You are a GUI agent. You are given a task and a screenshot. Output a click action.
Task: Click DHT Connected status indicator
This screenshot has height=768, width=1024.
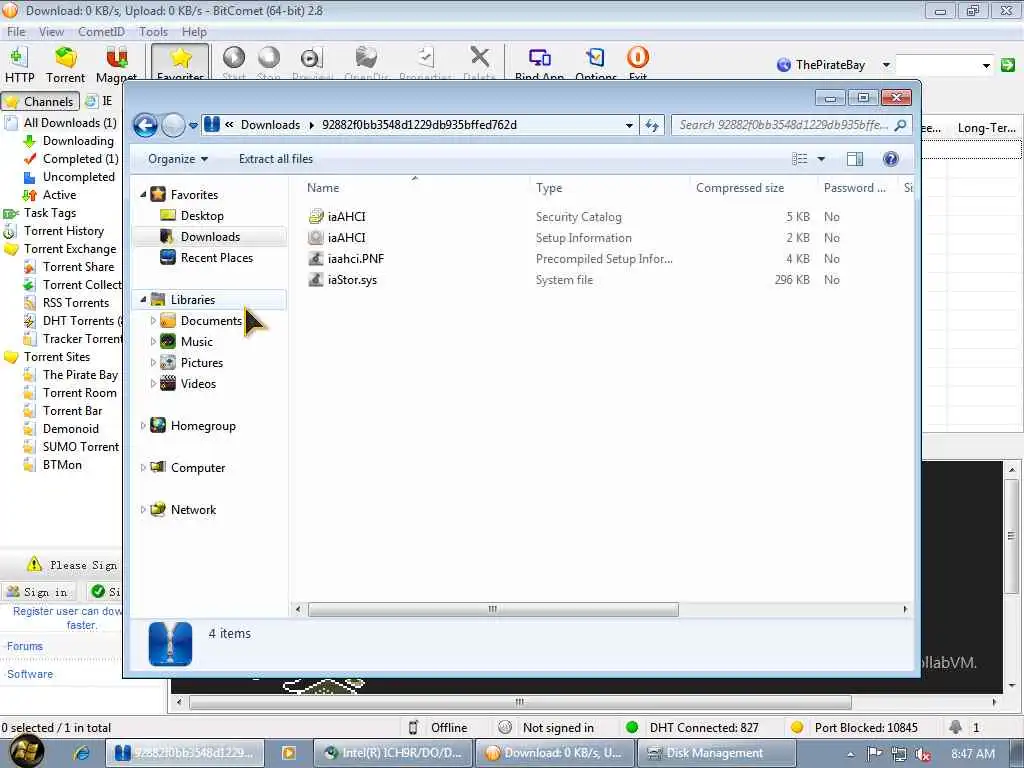click(x=692, y=727)
